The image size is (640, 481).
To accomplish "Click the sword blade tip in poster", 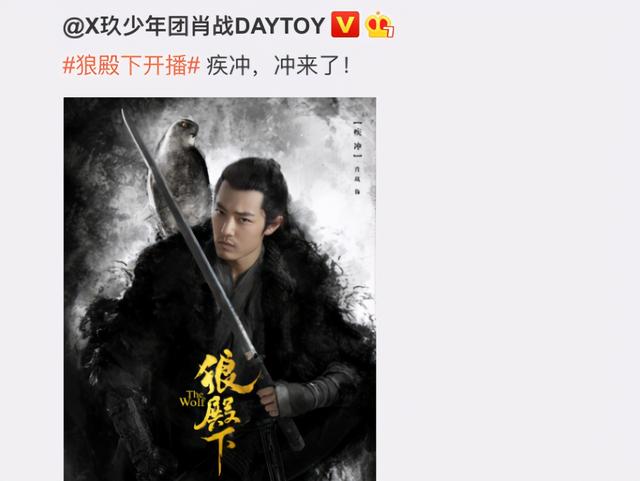I will pos(126,120).
